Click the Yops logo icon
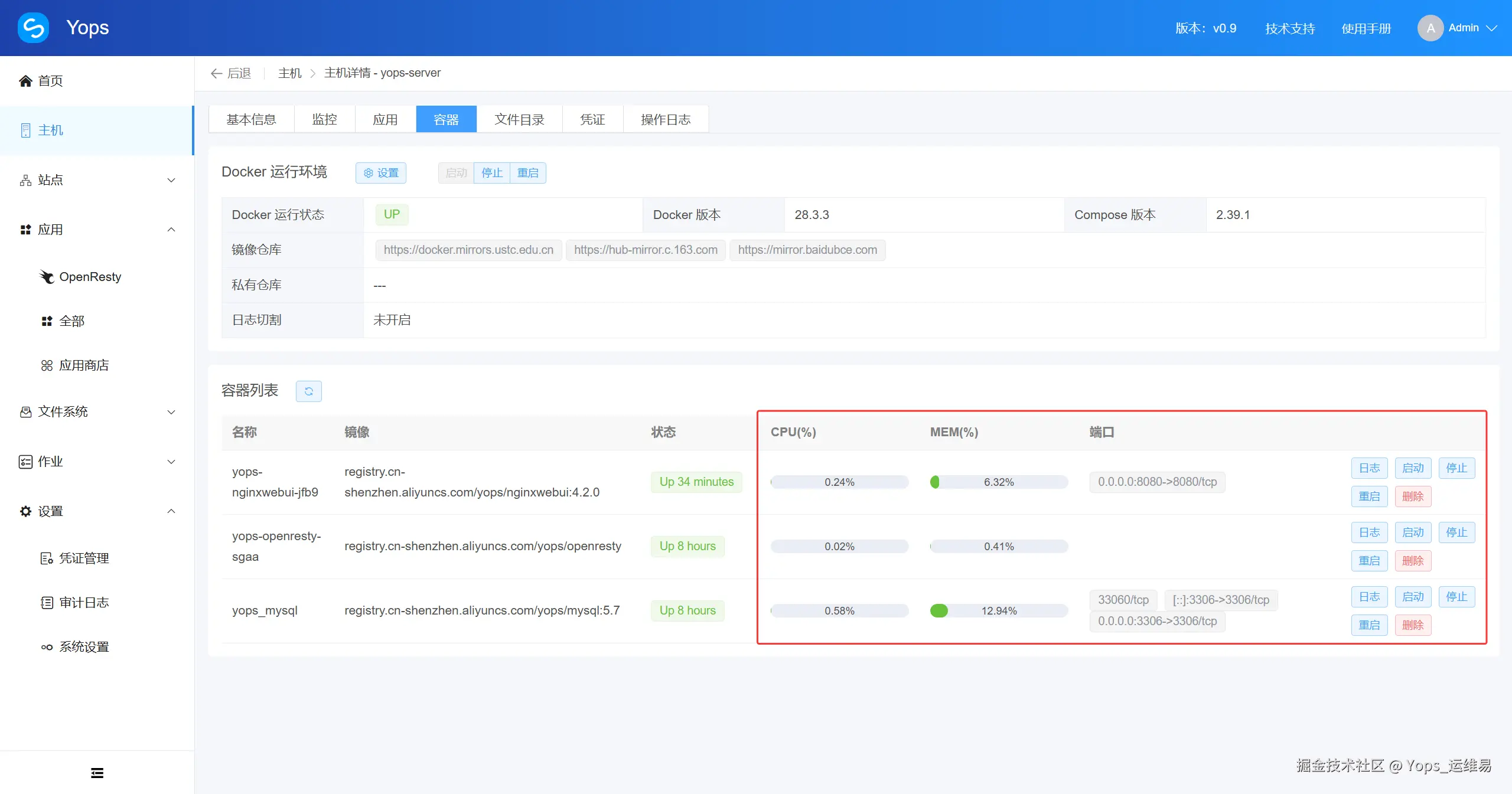 point(34,28)
